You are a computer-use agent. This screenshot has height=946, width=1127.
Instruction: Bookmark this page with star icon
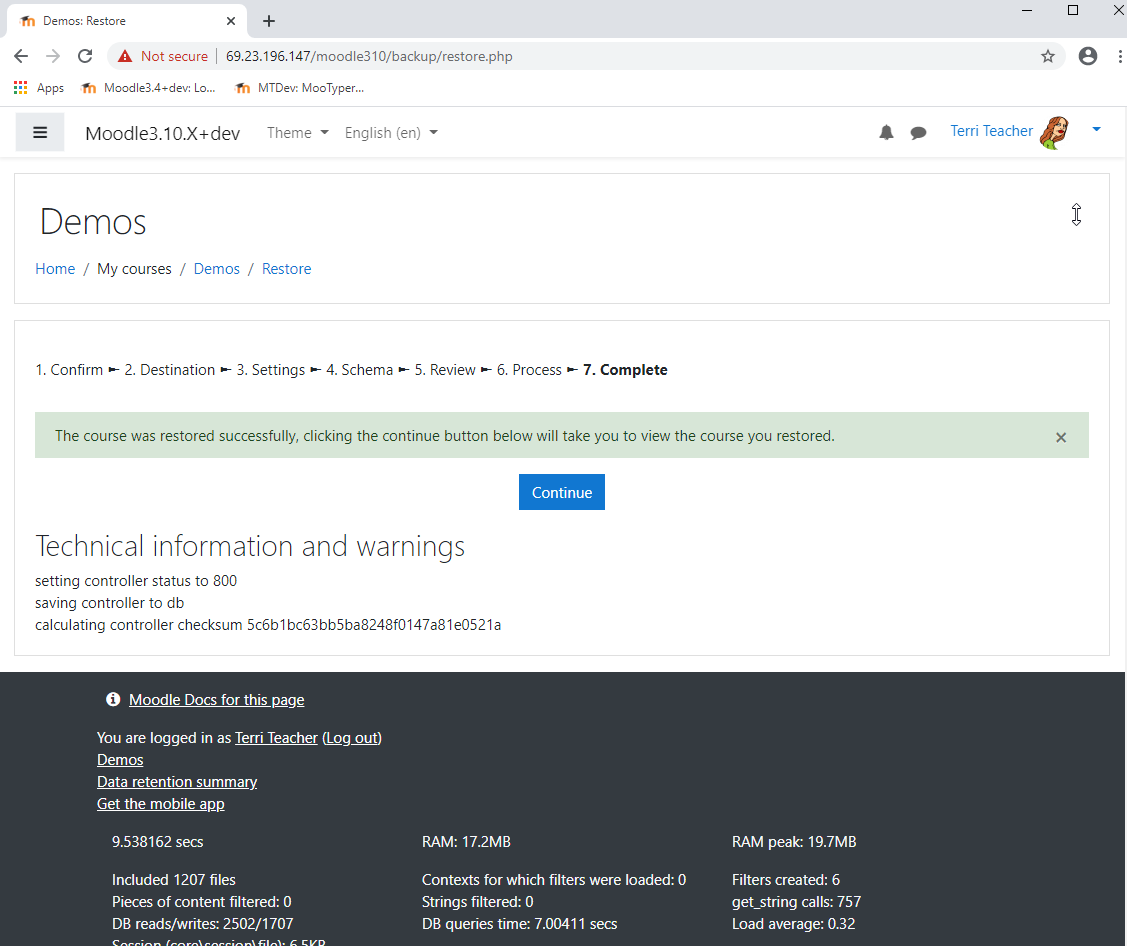pos(1048,56)
